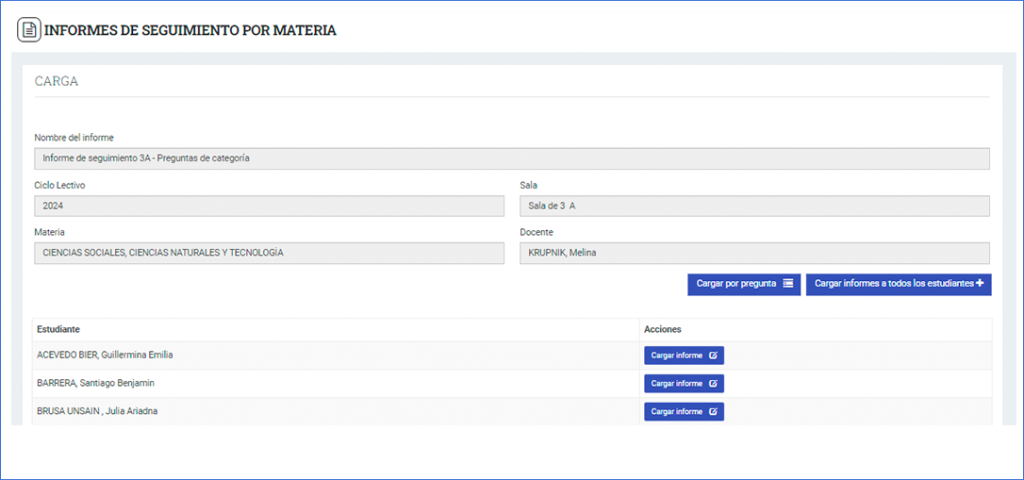1024x480 pixels.
Task: Click the Materia field with CIENCIAS SOCIALES
Action: (269, 253)
